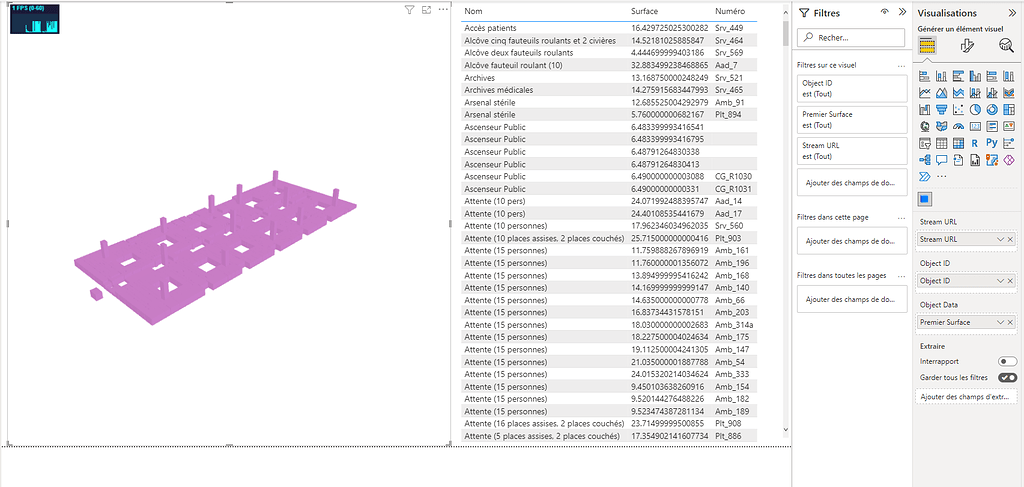Remove the Stream URL field with X
The height and width of the screenshot is (487, 1024).
pos(1010,240)
